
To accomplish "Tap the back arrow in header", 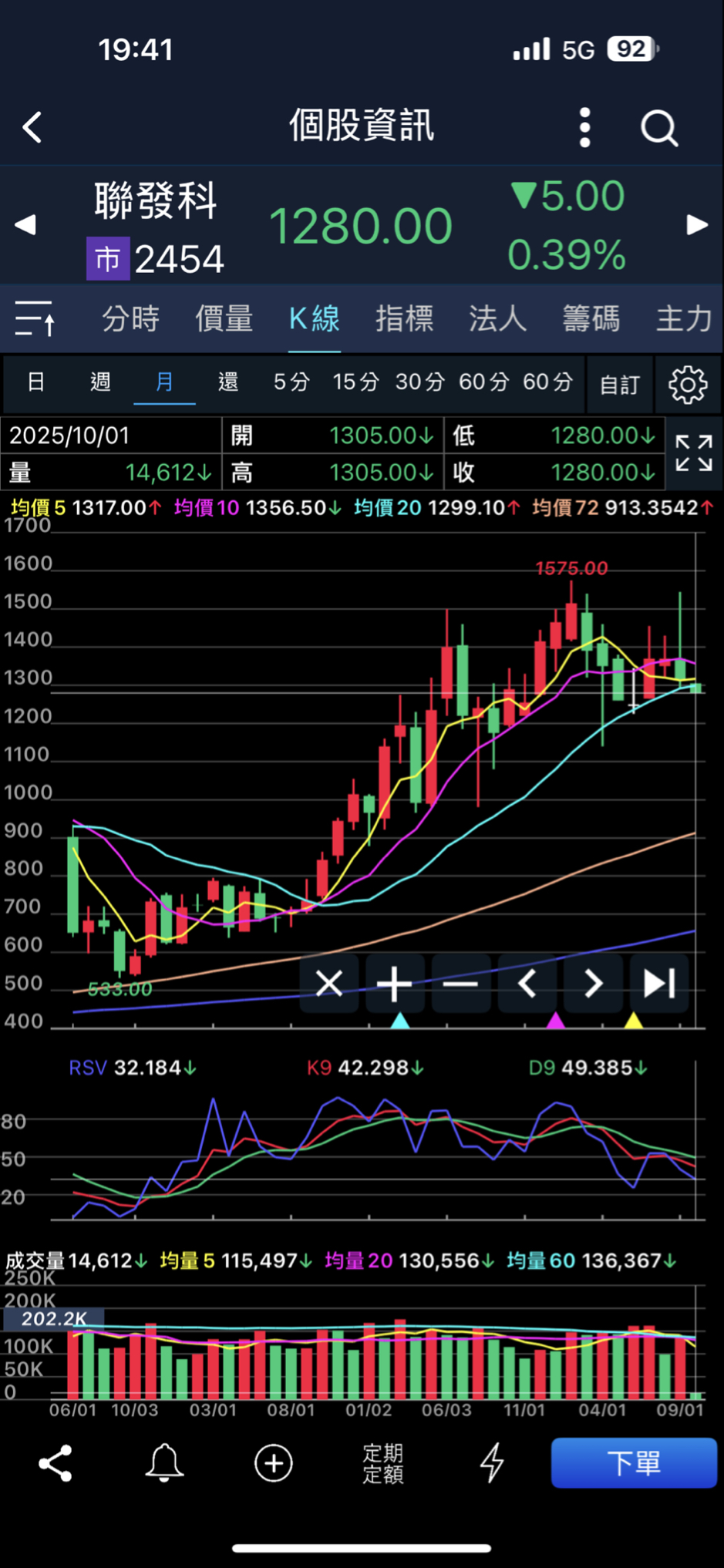I will pyautogui.click(x=32, y=127).
